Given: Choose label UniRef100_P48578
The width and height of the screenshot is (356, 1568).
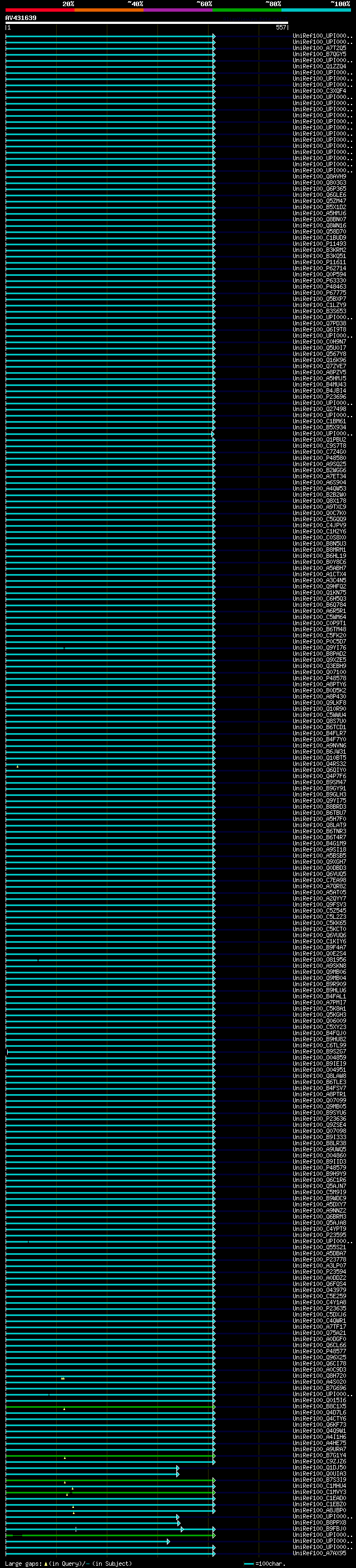Looking at the screenshot, I should pos(319,678).
